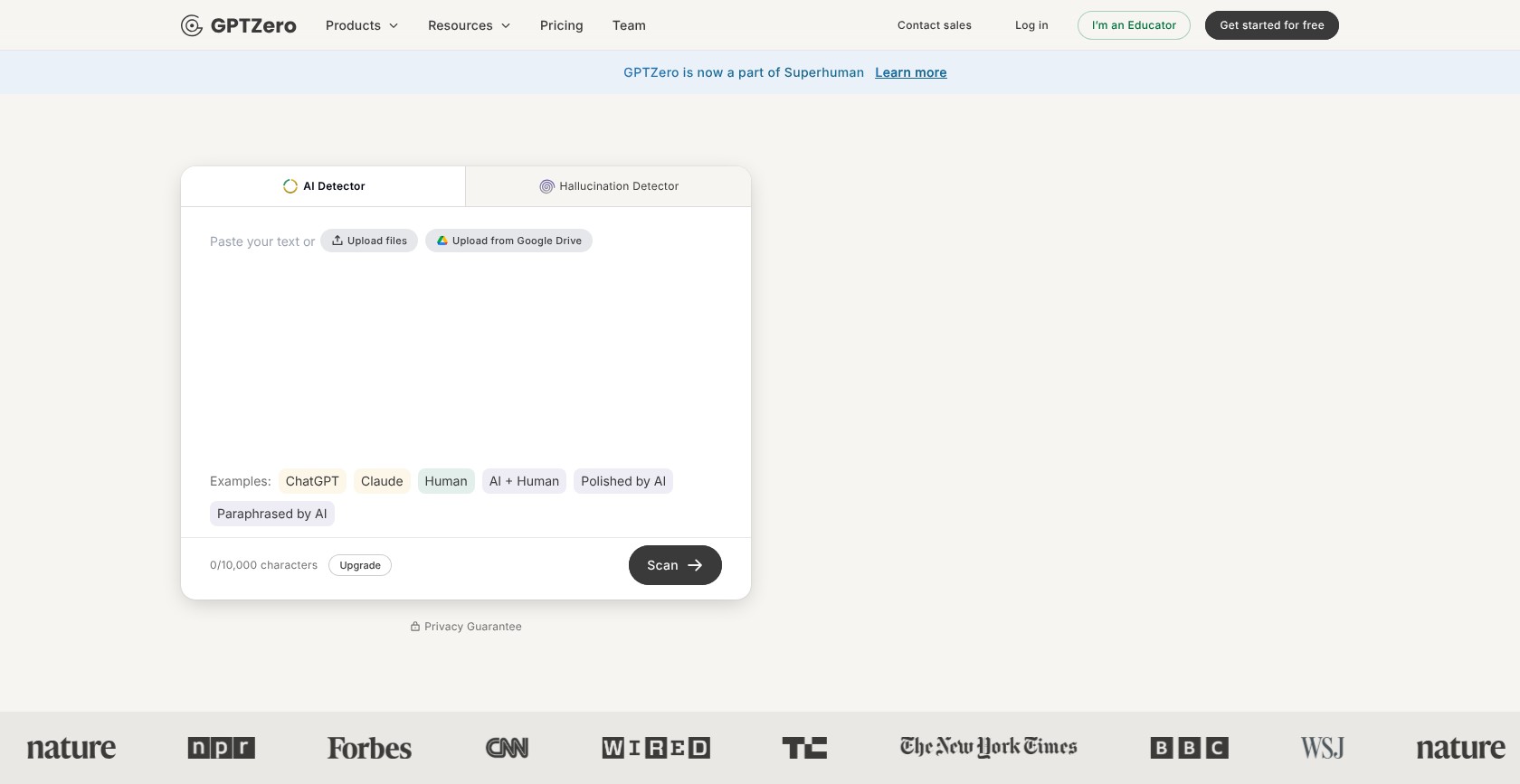The image size is (1520, 784).
Task: Click the WSJ logo
Action: click(x=1323, y=748)
